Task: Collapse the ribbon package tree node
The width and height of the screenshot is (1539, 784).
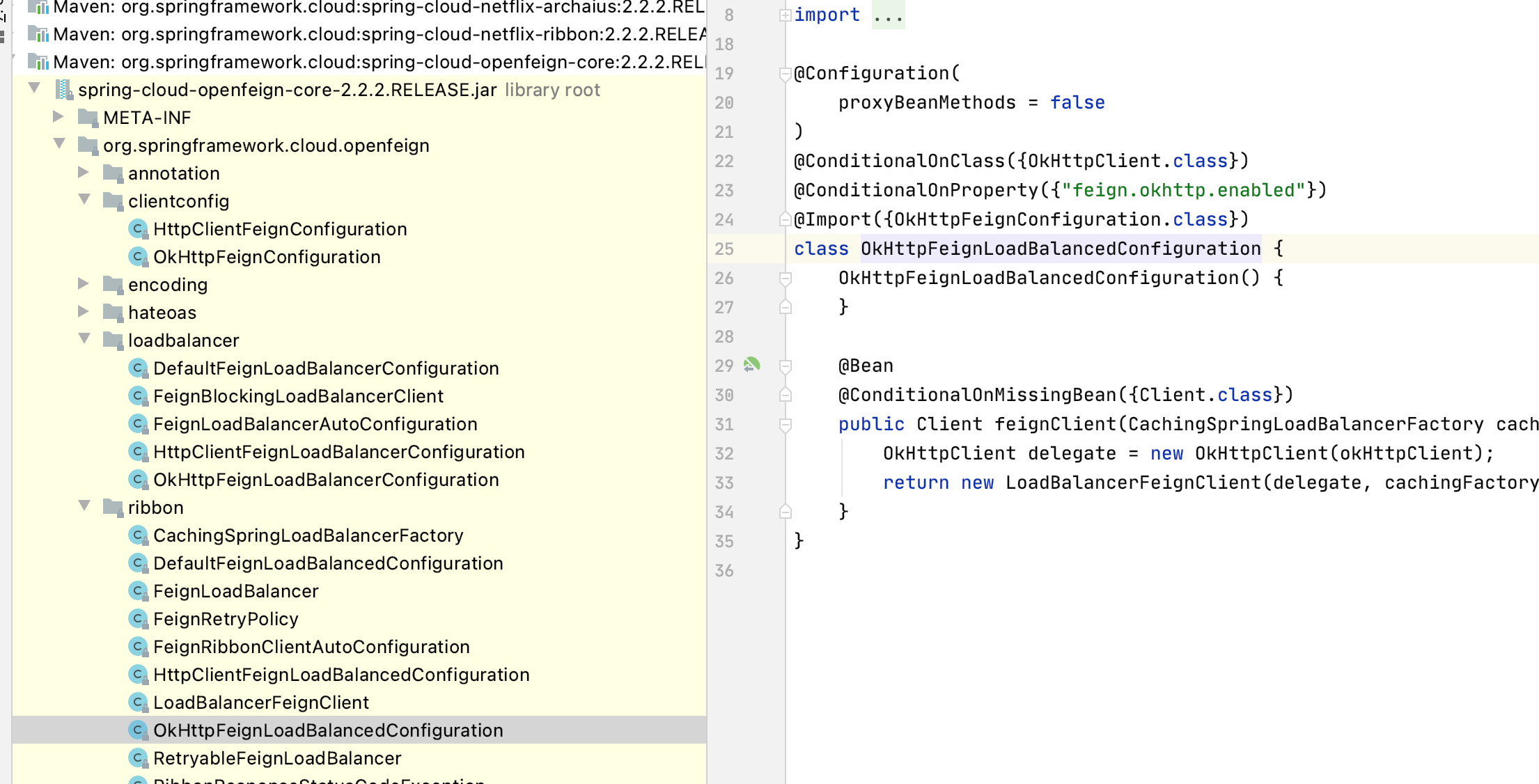Action: click(84, 506)
